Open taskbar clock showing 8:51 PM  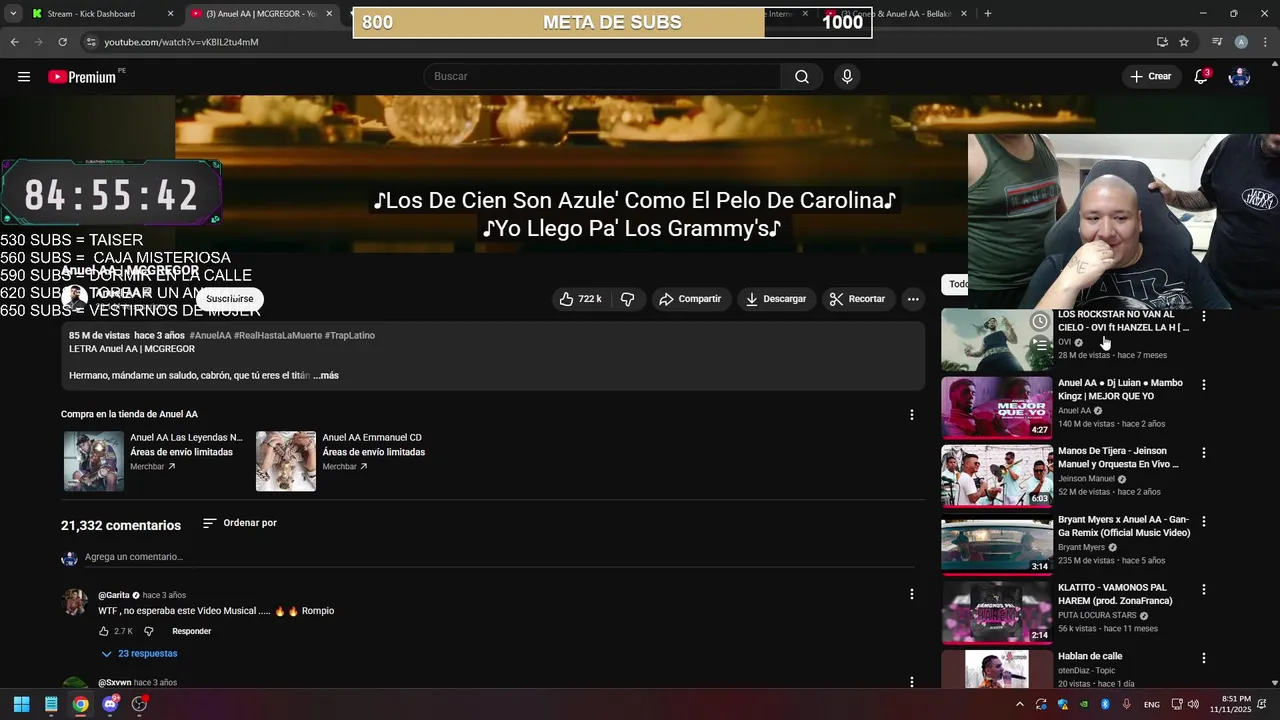tap(1230, 704)
